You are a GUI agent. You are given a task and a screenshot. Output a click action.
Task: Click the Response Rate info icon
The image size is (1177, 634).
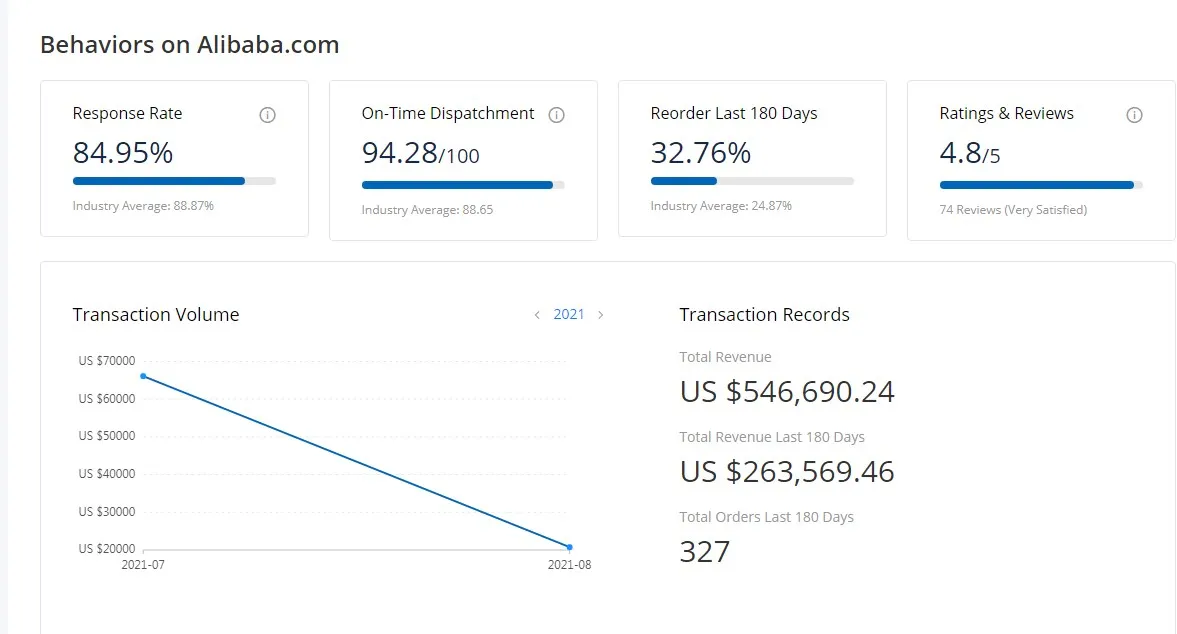(267, 115)
